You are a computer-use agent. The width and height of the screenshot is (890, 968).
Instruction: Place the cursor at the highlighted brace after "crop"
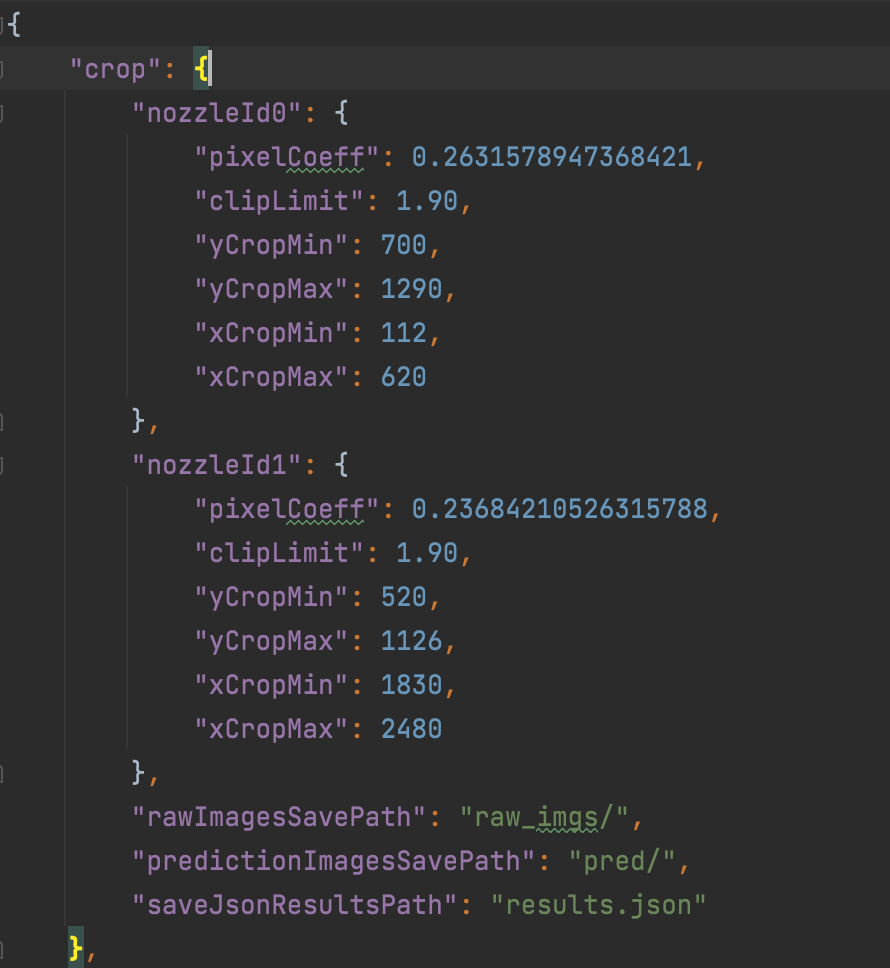click(201, 69)
